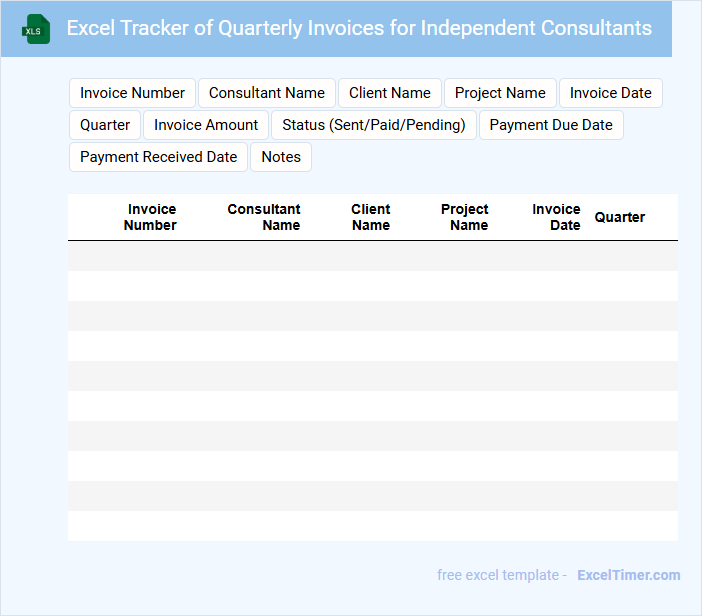Open the ExcelTimer.com link

click(x=628, y=575)
